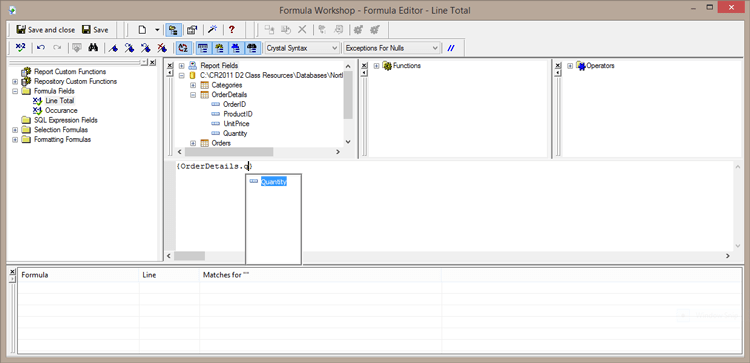750x363 pixels.
Task: Click the Matches for column header
Action: (x=320, y=275)
